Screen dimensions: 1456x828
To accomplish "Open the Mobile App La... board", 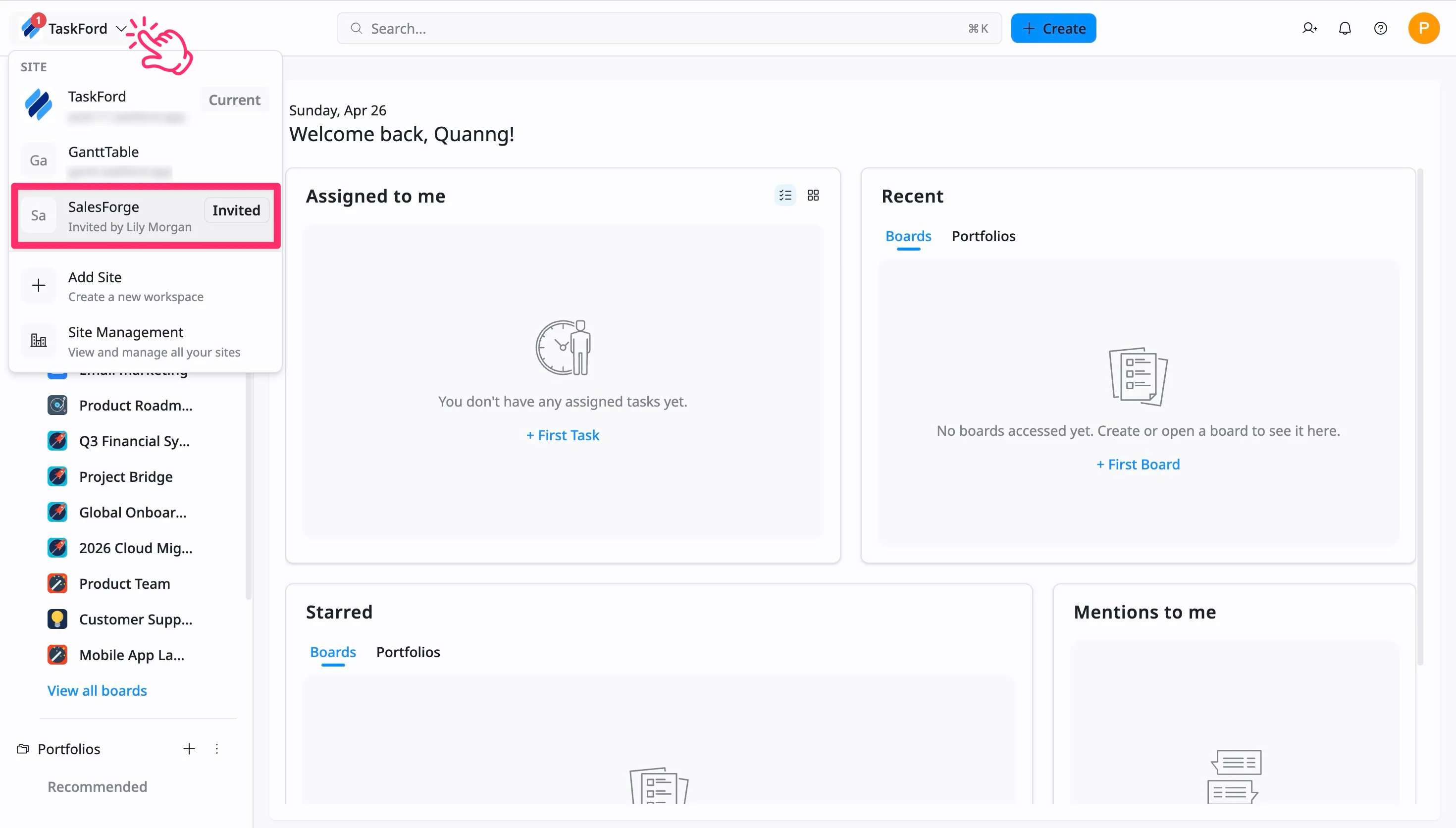I will [x=131, y=655].
